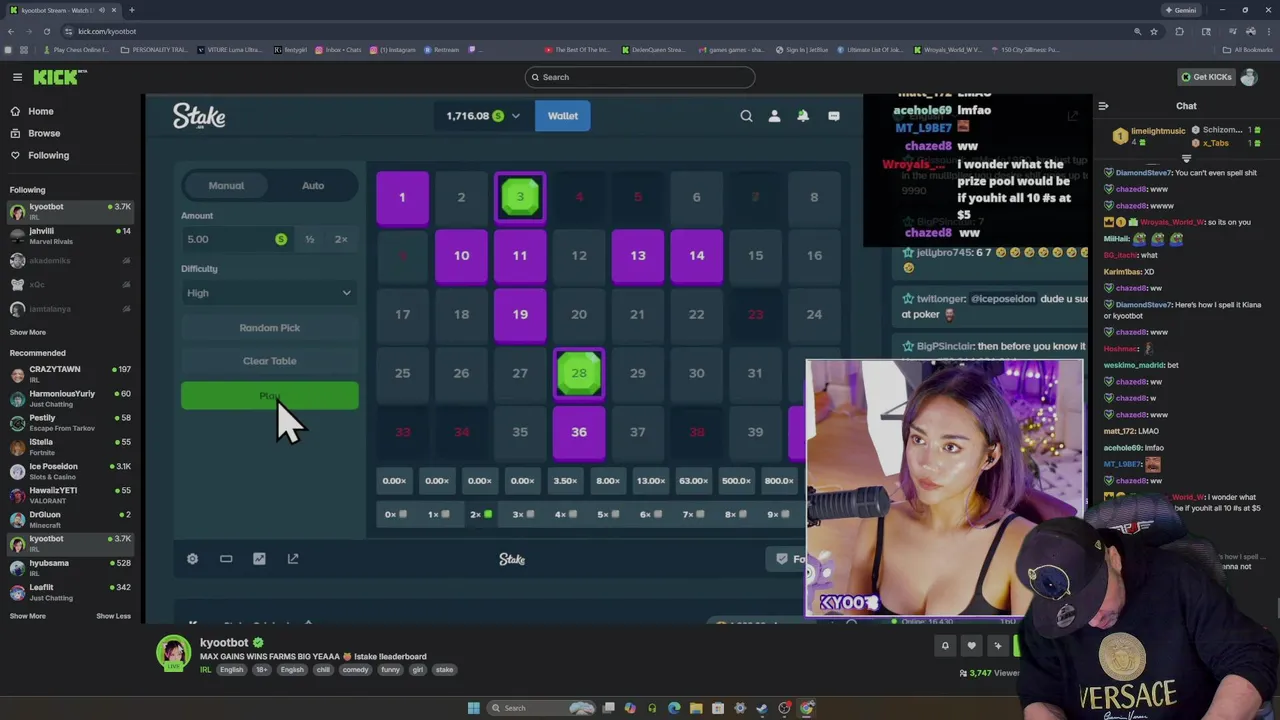1280x720 pixels.
Task: Click the Stake logo
Action: [x=199, y=116]
